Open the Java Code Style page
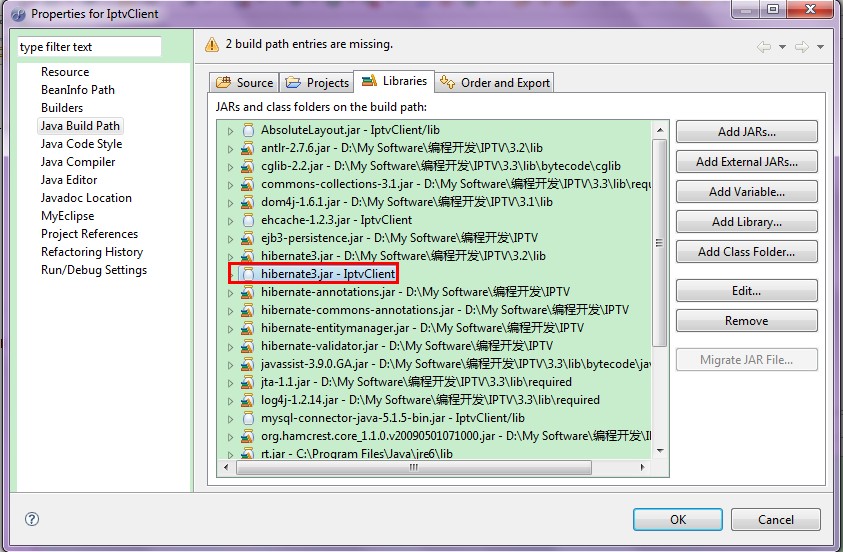Screen dimensions: 843x552 pyautogui.click(x=81, y=144)
